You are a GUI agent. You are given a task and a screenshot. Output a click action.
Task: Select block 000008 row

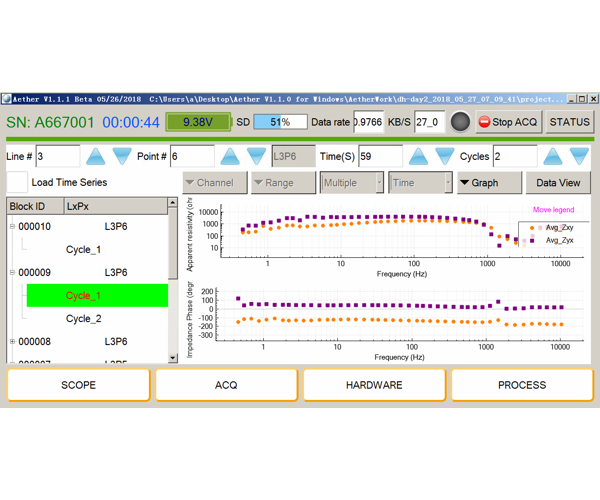pos(87,341)
